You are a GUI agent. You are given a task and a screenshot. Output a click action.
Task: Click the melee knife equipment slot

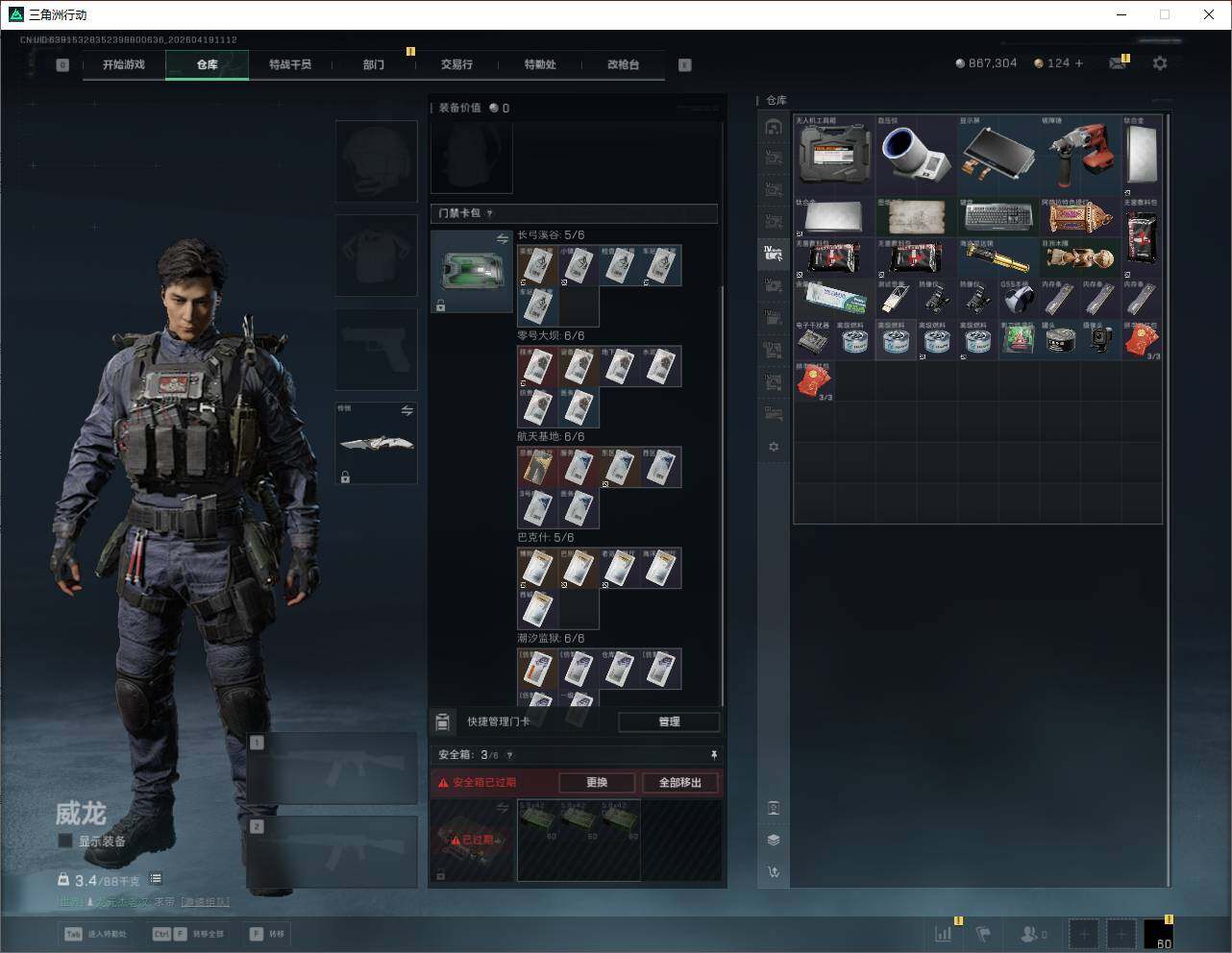376,443
